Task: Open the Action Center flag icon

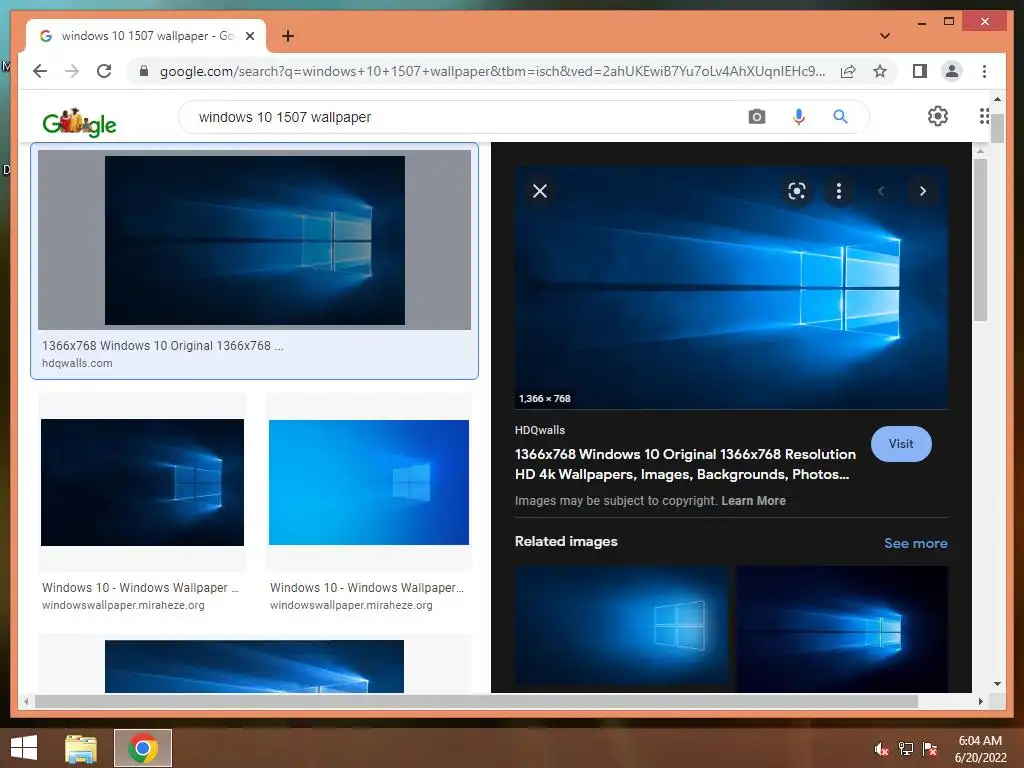Action: [929, 749]
